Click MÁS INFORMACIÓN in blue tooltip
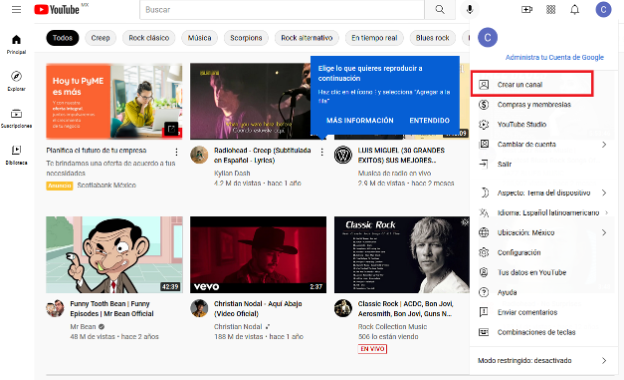The height and width of the screenshot is (380, 624). [x=360, y=121]
